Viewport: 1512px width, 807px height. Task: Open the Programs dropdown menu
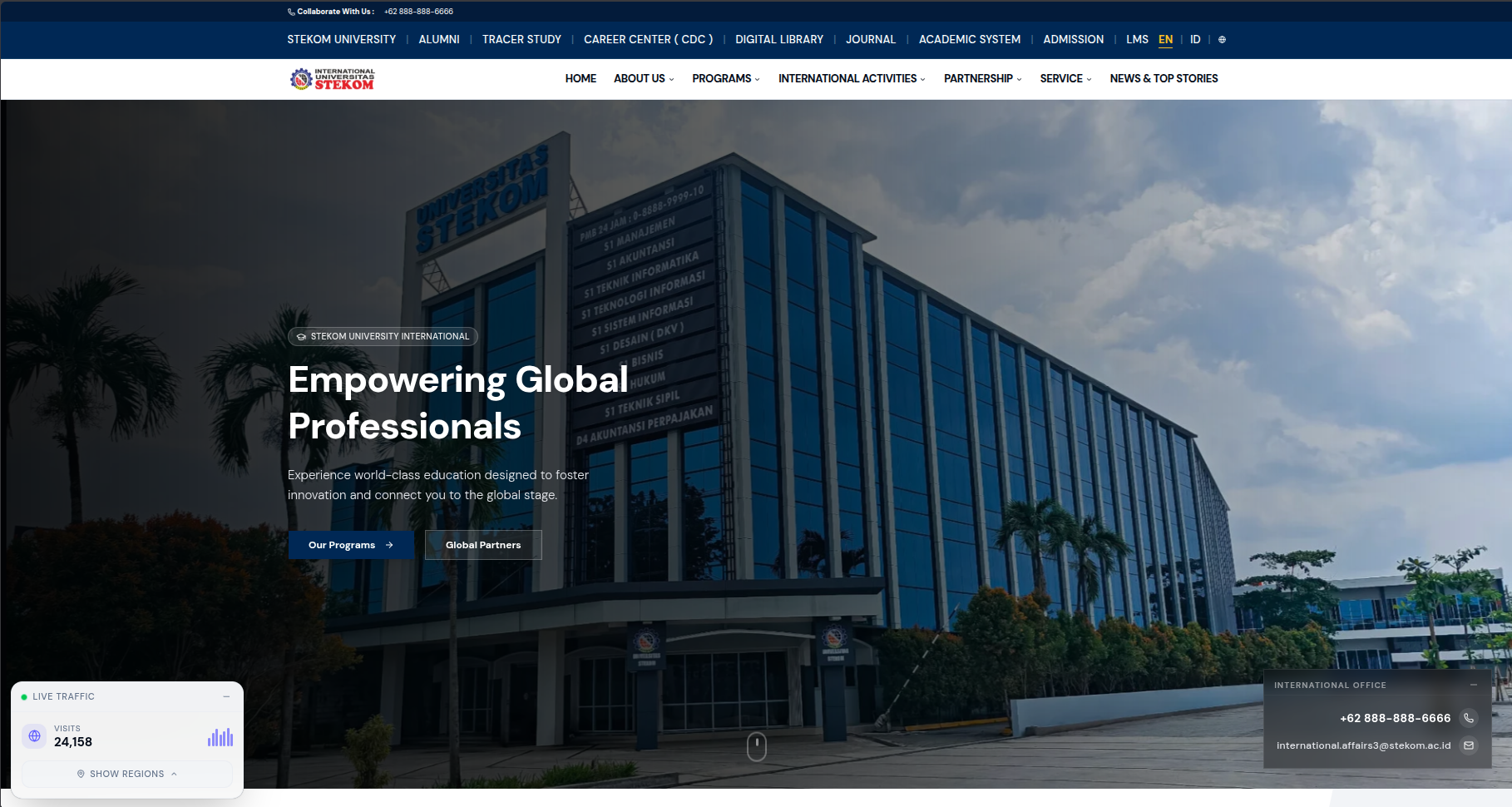tap(726, 78)
